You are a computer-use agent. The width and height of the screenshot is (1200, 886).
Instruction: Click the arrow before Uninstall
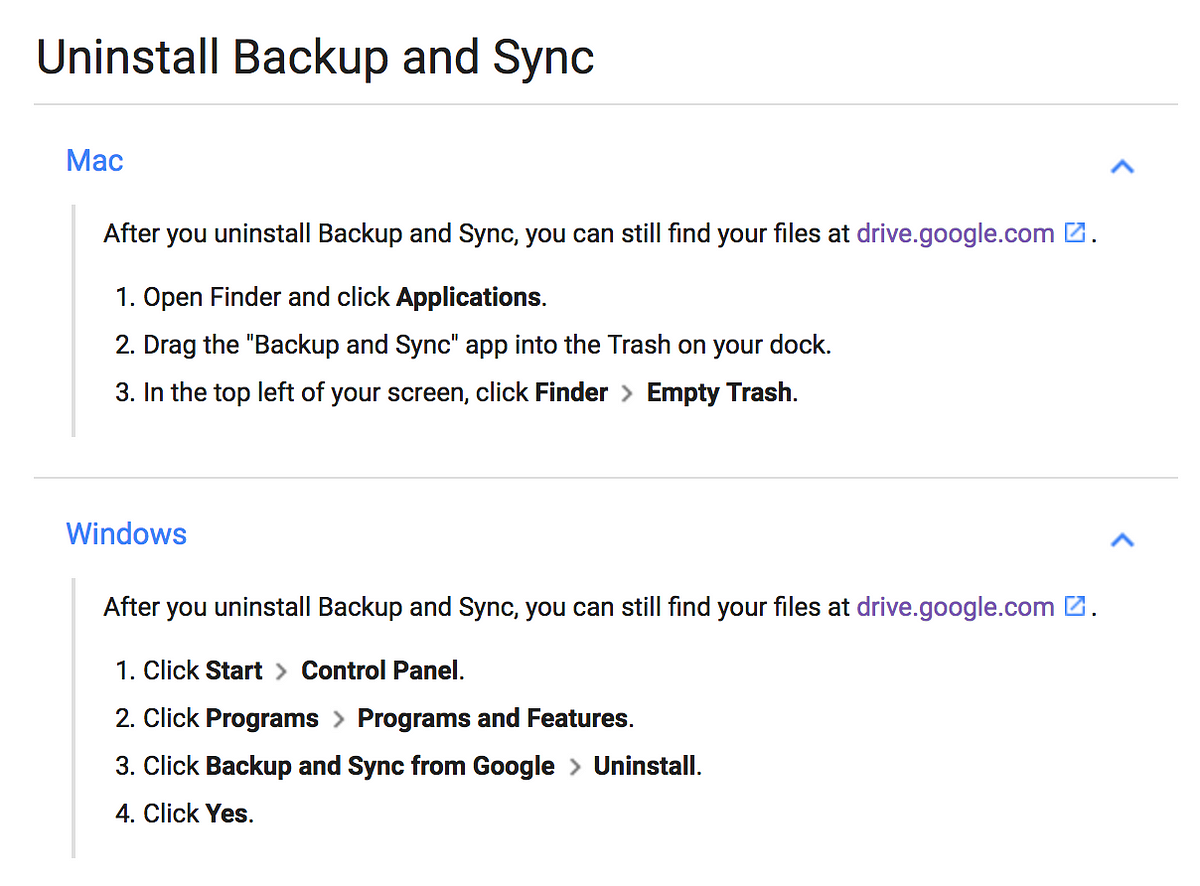click(x=574, y=767)
